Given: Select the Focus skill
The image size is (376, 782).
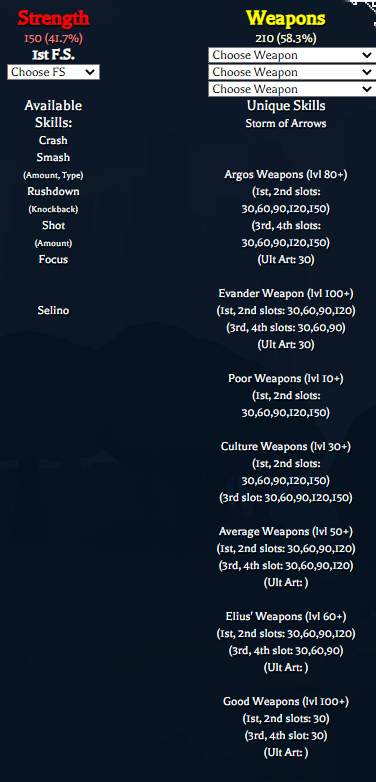Looking at the screenshot, I should [x=53, y=259].
